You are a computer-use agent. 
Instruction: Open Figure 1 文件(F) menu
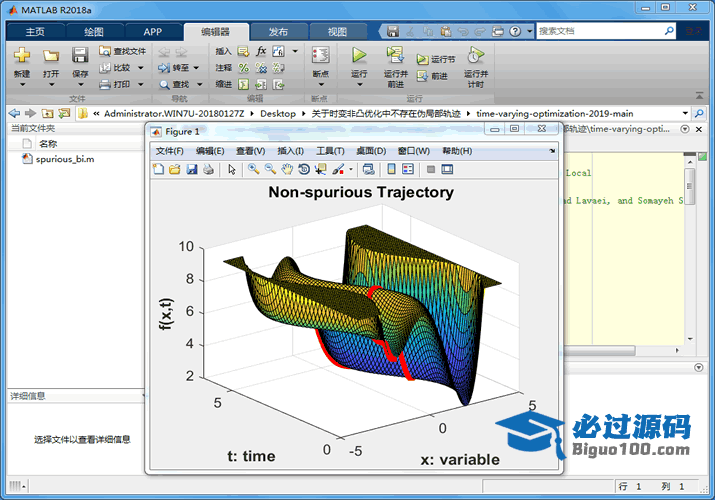tap(170, 151)
